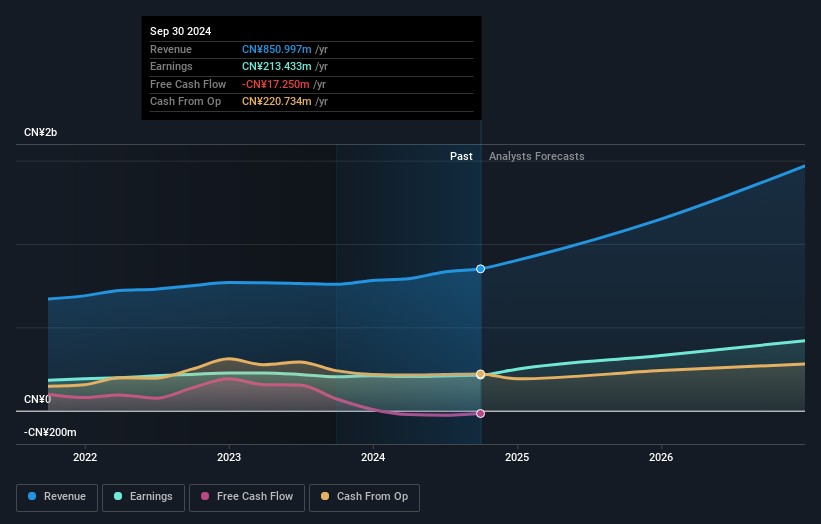Click the Past section label

(461, 156)
